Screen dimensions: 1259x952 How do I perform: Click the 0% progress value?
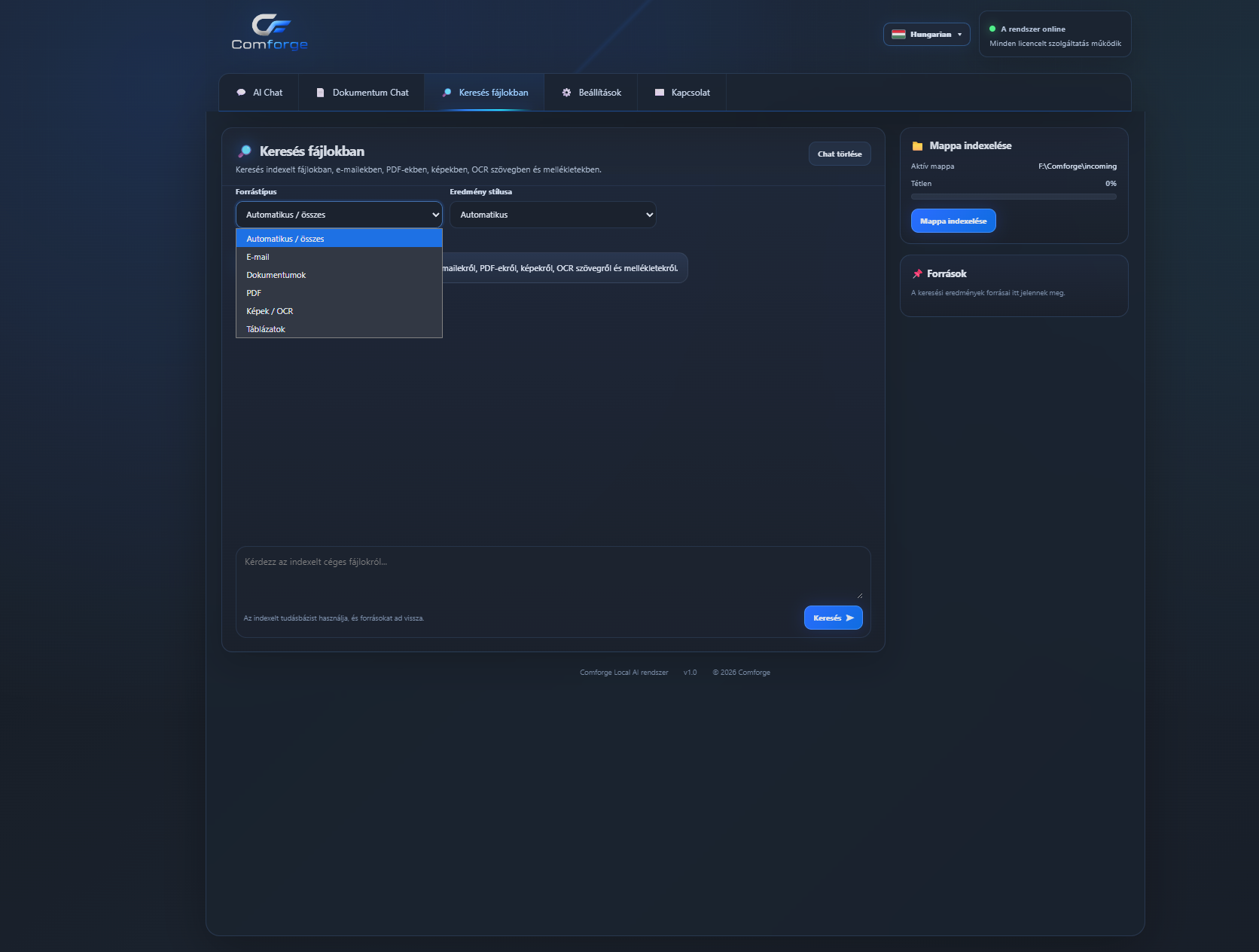(1111, 184)
